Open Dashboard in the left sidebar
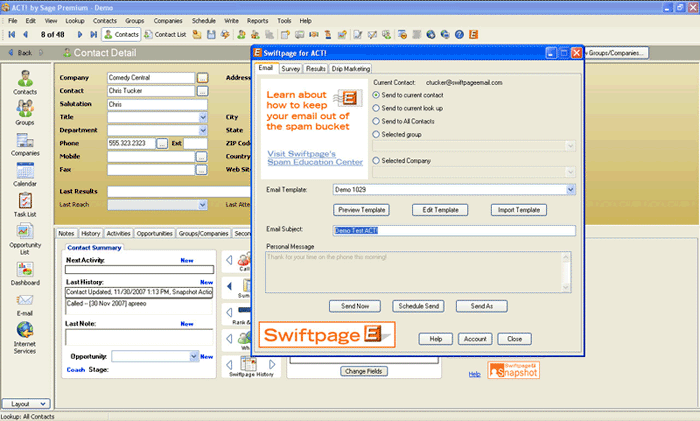Viewport: 700px width, 421px height. [25, 273]
